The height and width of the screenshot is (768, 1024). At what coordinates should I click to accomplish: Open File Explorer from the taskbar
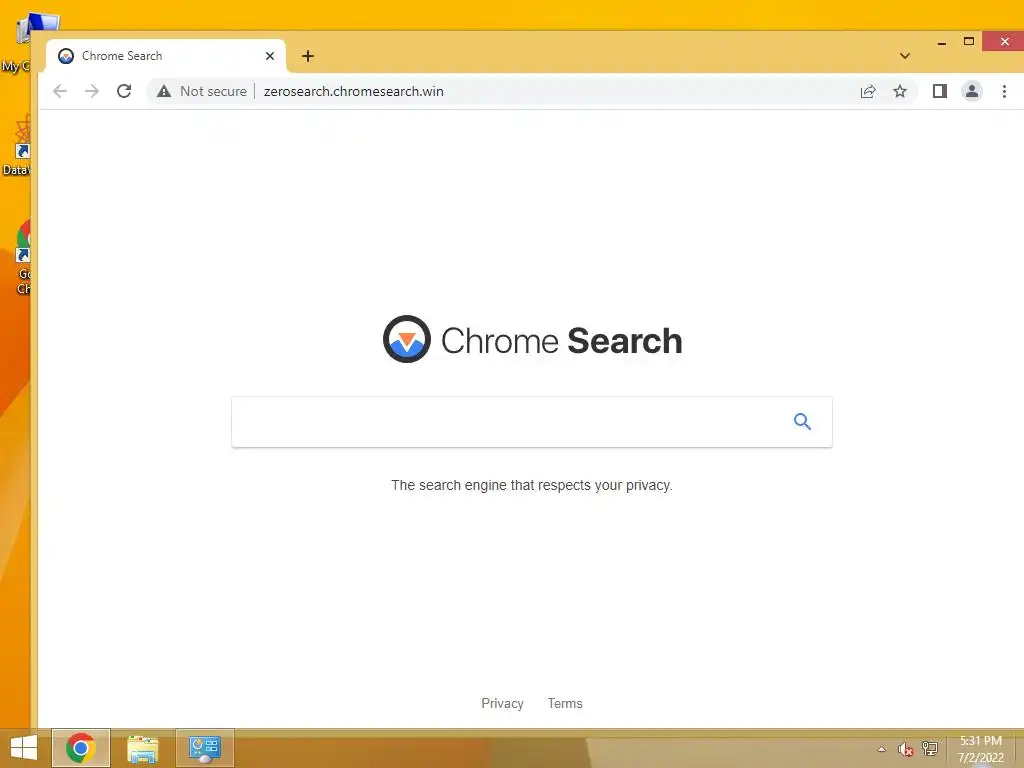tap(142, 748)
